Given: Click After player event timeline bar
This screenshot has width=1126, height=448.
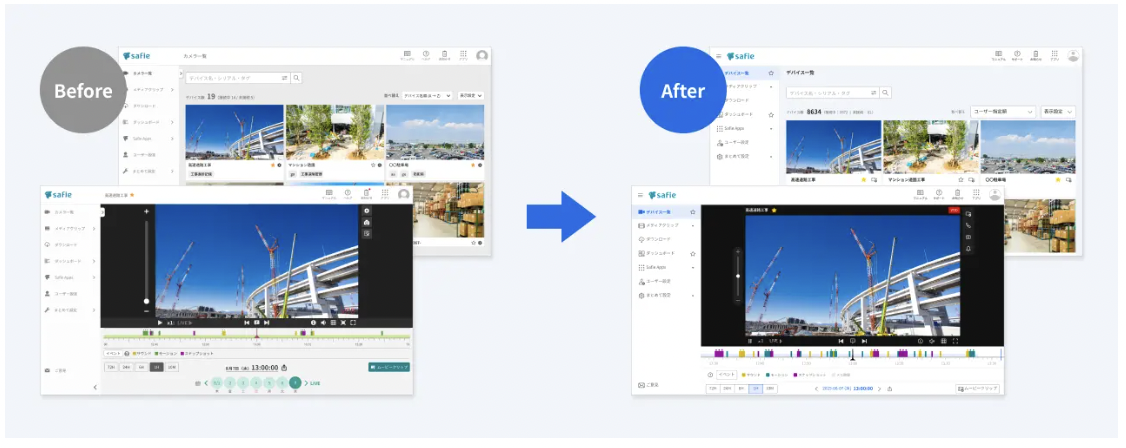Looking at the screenshot, I should point(851,353).
